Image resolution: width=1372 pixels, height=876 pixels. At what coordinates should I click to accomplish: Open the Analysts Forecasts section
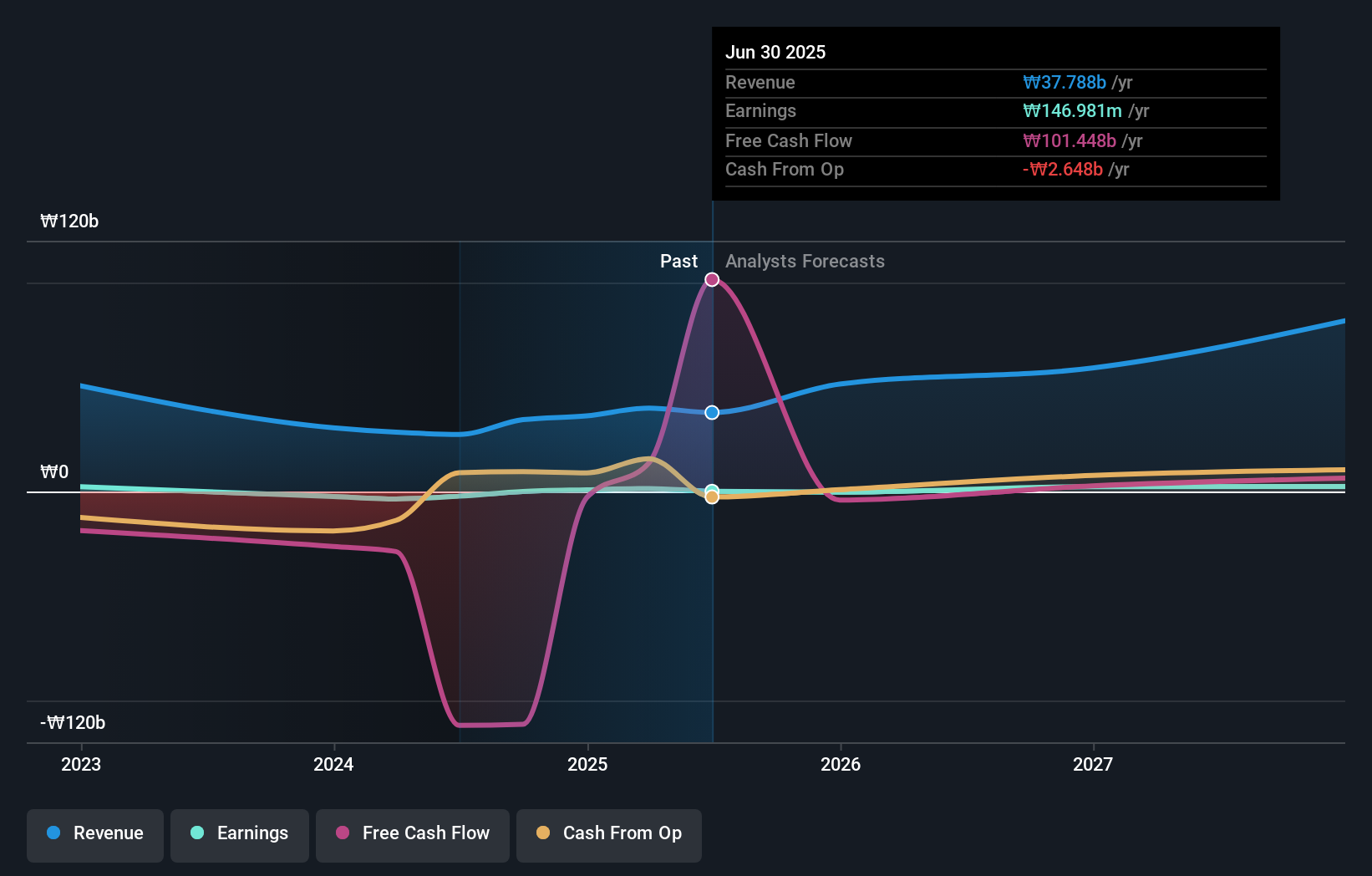pyautogui.click(x=805, y=262)
